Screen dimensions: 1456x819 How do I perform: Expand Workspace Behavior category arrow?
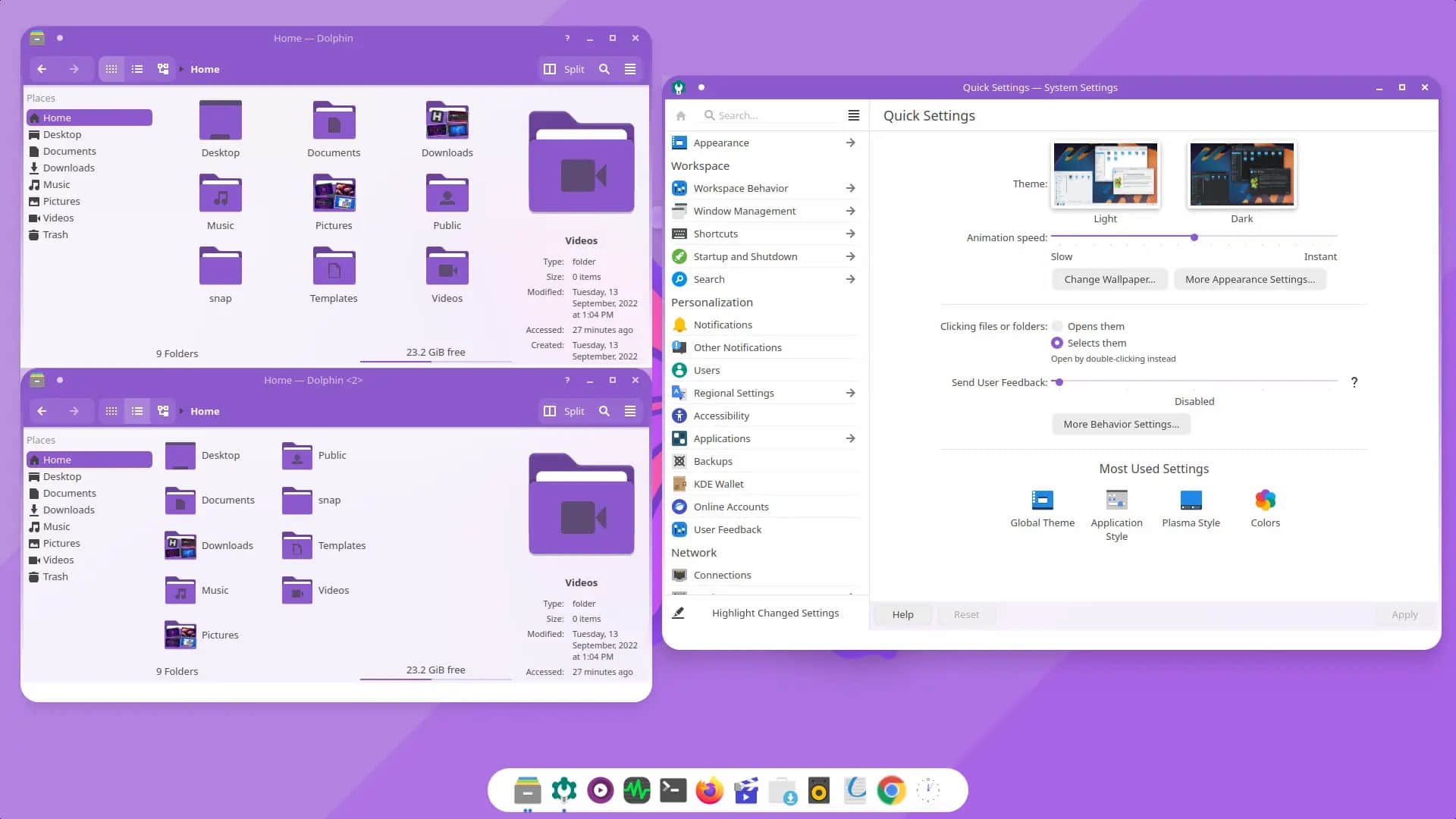pyautogui.click(x=851, y=188)
